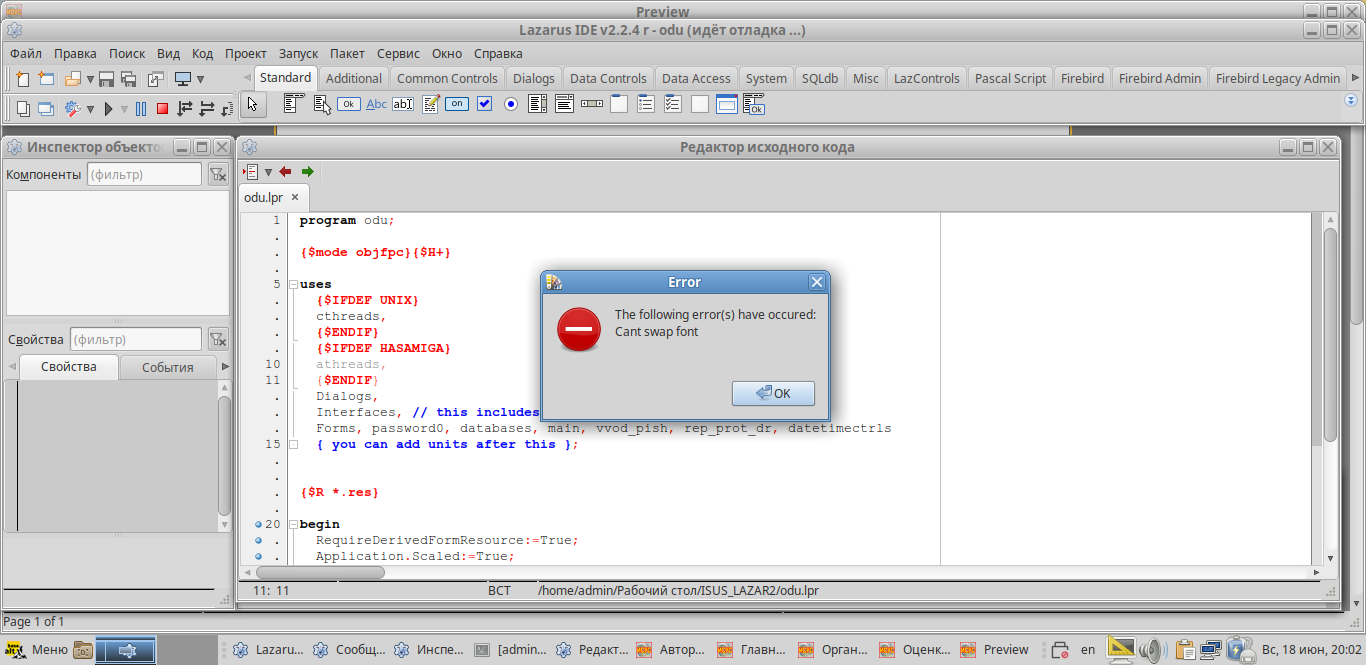Switch to the События tab

pos(167,367)
